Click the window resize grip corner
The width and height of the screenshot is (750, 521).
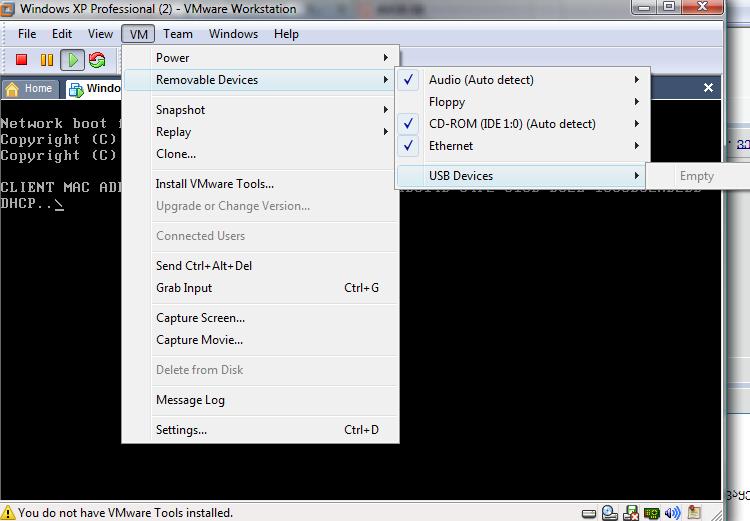click(x=716, y=514)
